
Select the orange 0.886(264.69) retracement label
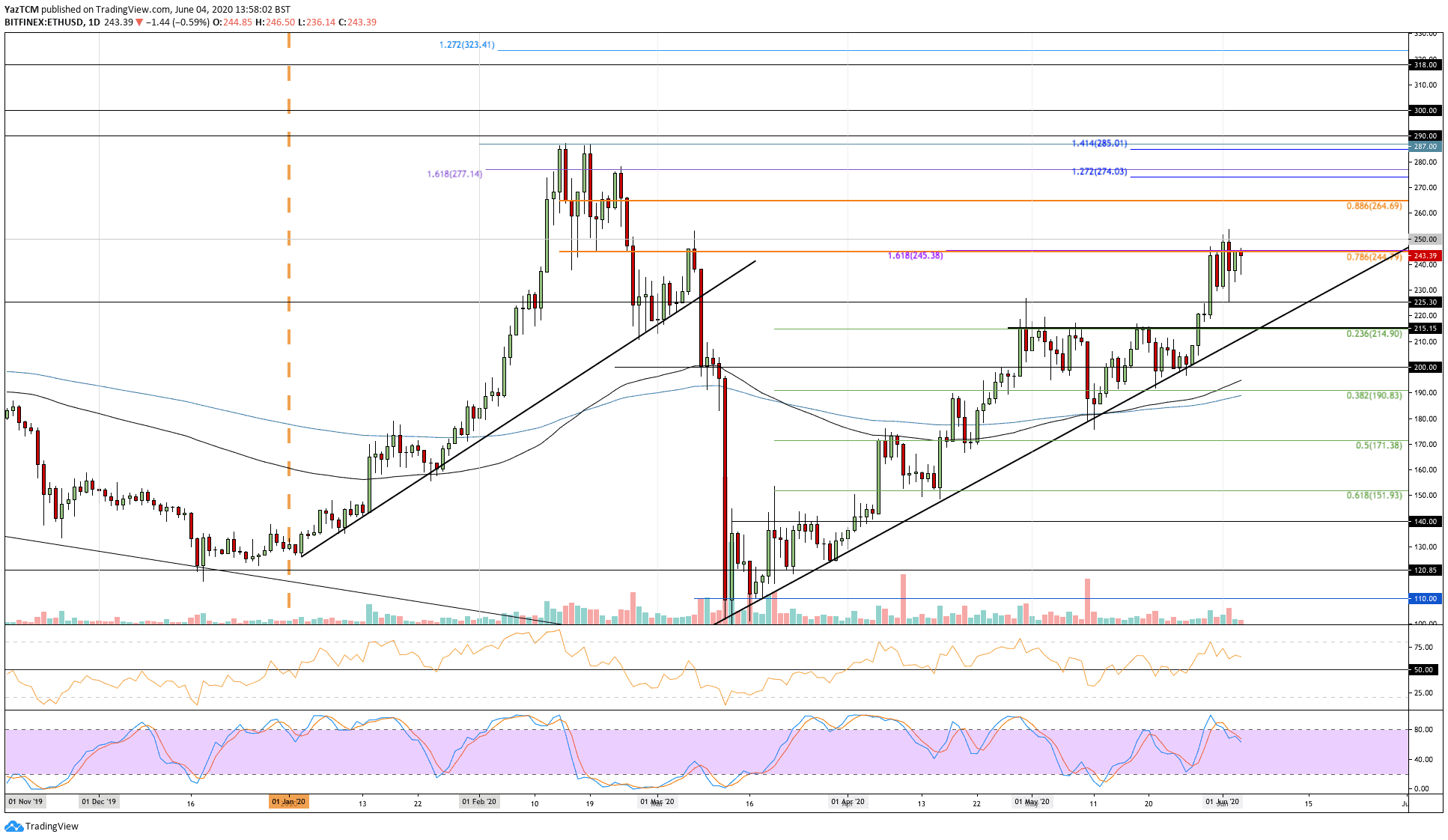click(1374, 206)
